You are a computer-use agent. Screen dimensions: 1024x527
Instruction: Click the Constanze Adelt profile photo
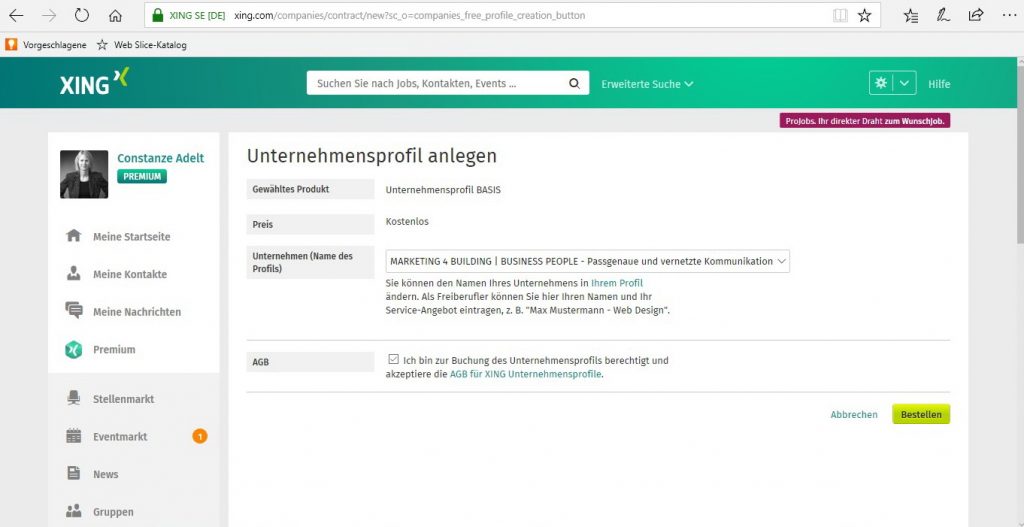pos(84,174)
